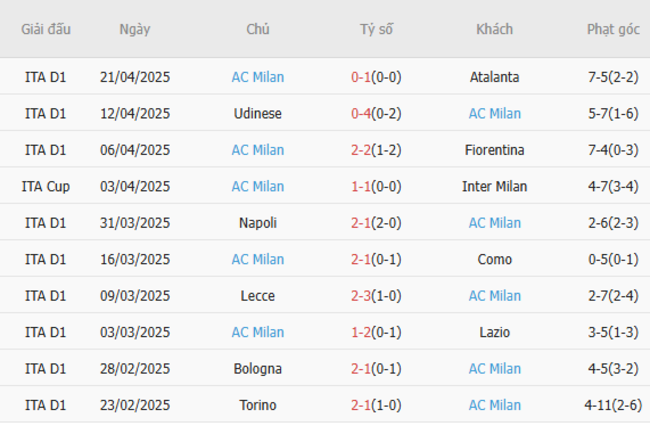
Task: Click the Tỷ số column header
Action: [x=376, y=29]
